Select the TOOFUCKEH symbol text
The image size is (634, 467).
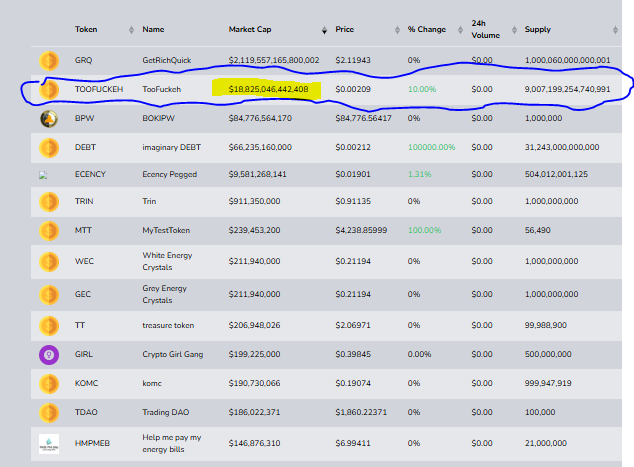pyautogui.click(x=99, y=89)
